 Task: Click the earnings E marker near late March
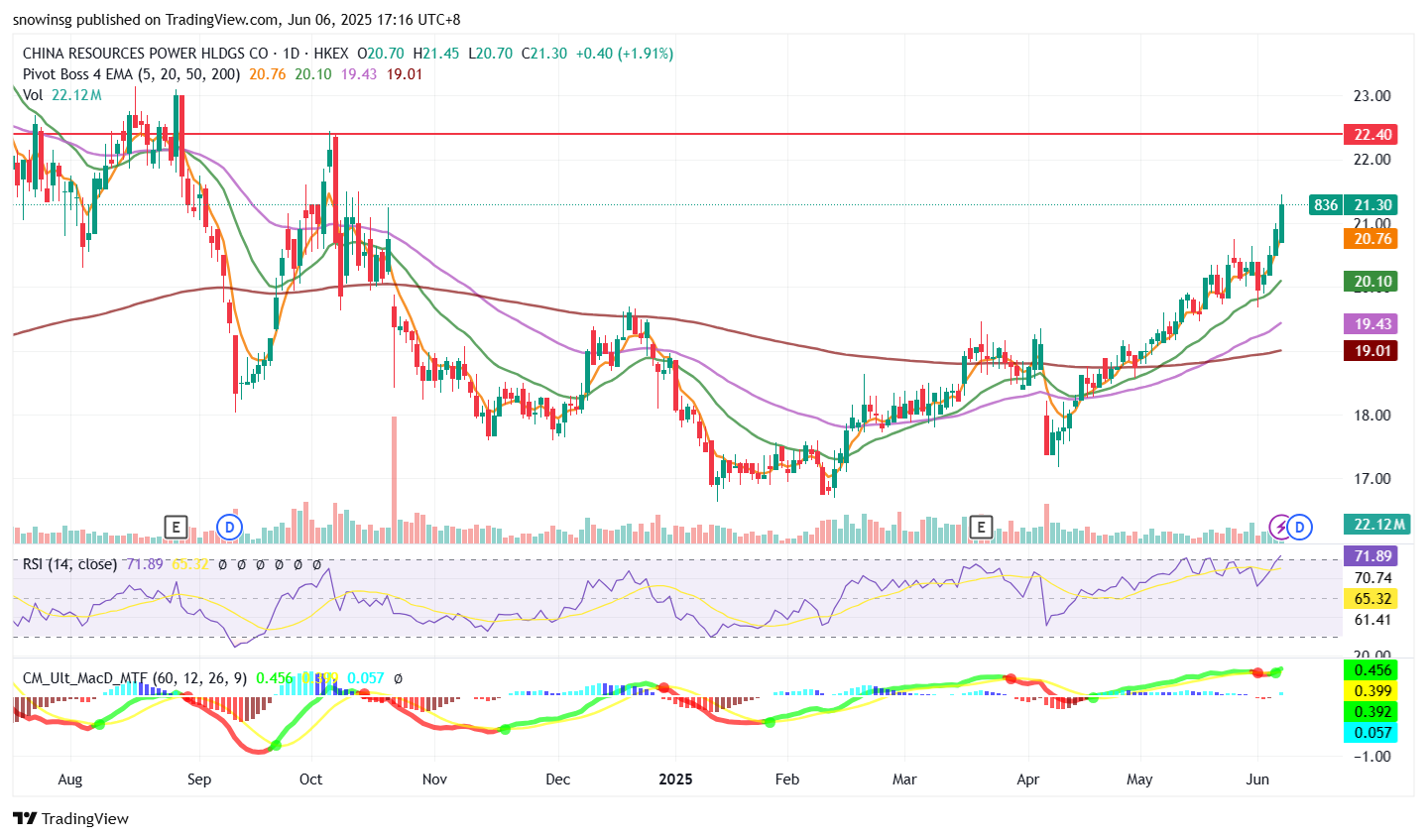[981, 527]
